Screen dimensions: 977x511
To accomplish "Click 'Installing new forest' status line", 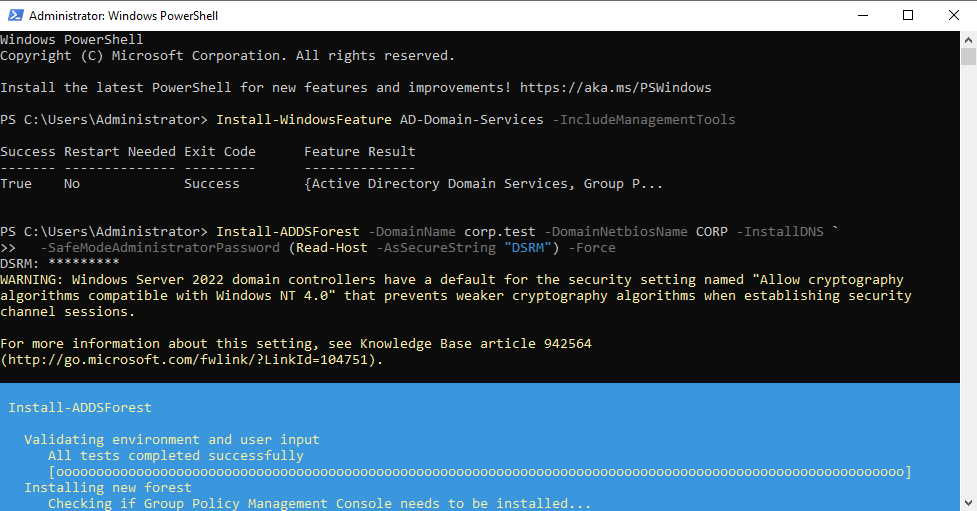I will coord(108,488).
